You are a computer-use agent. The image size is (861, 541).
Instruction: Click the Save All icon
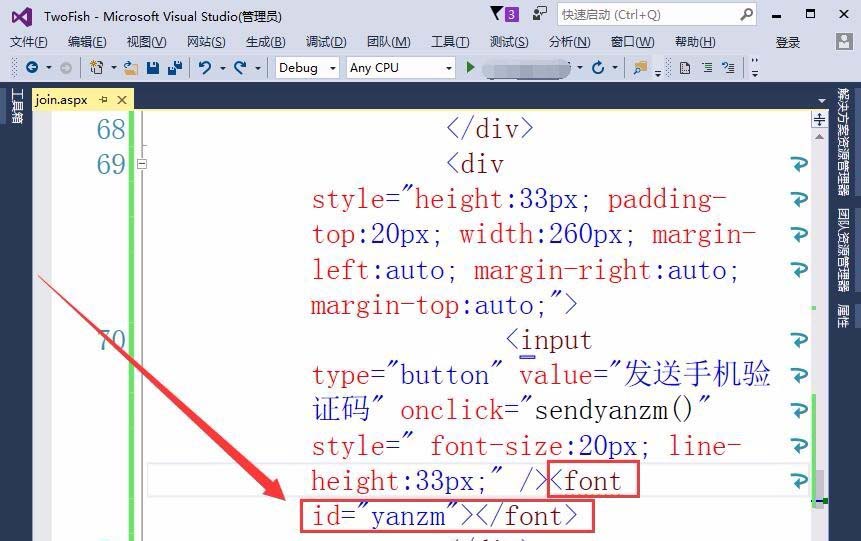175,68
